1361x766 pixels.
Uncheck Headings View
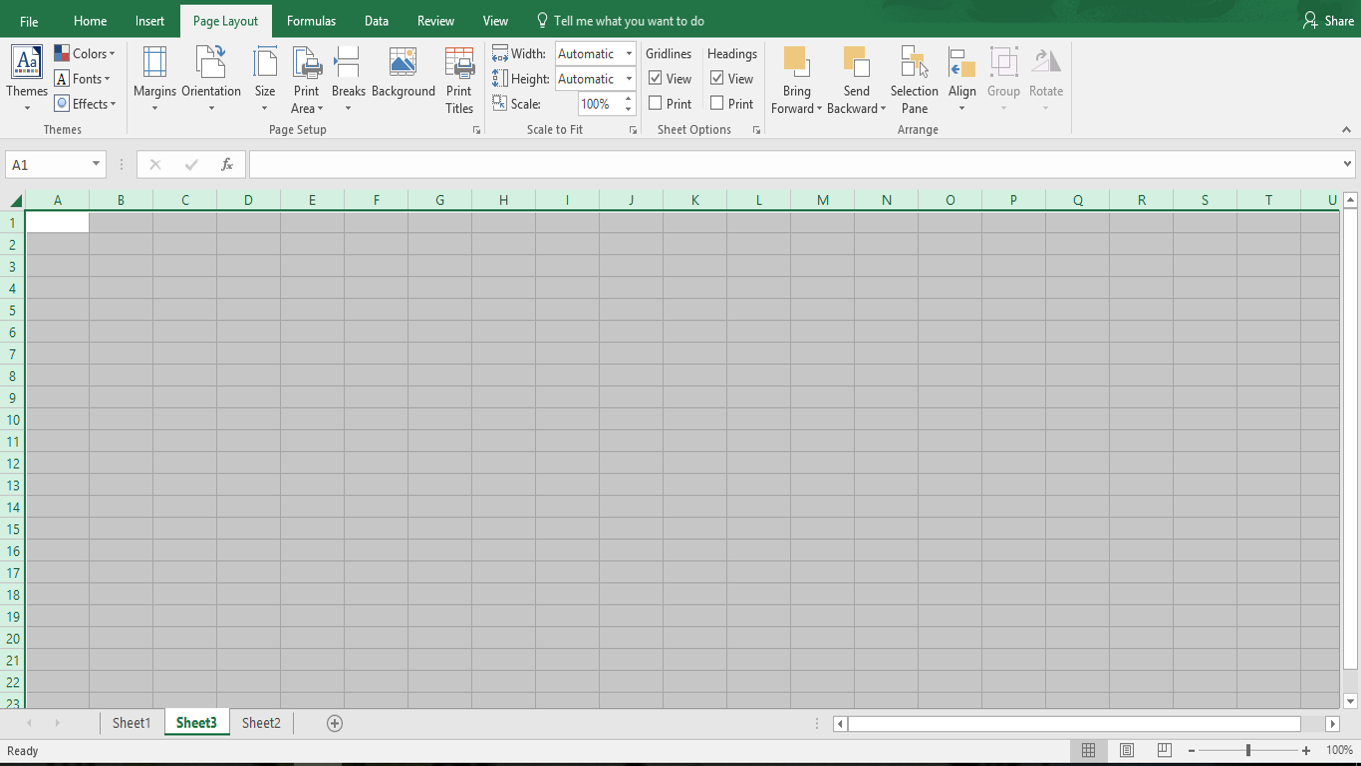click(x=717, y=78)
